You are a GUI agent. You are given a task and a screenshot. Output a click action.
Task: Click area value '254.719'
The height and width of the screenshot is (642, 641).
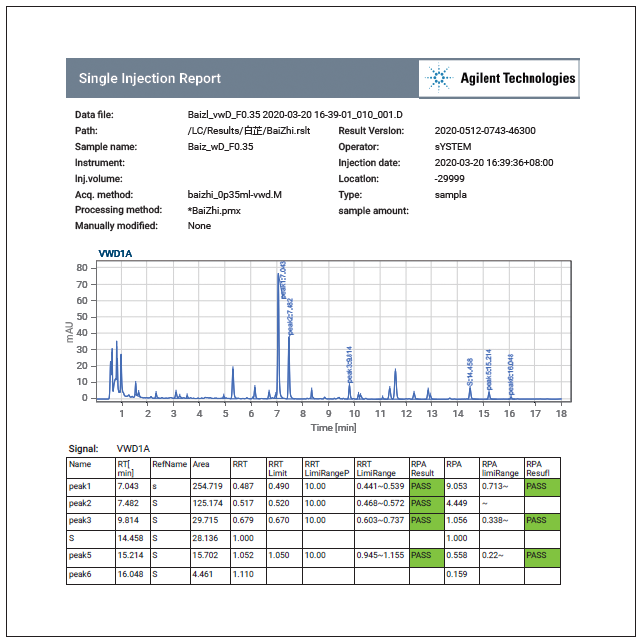coord(208,486)
